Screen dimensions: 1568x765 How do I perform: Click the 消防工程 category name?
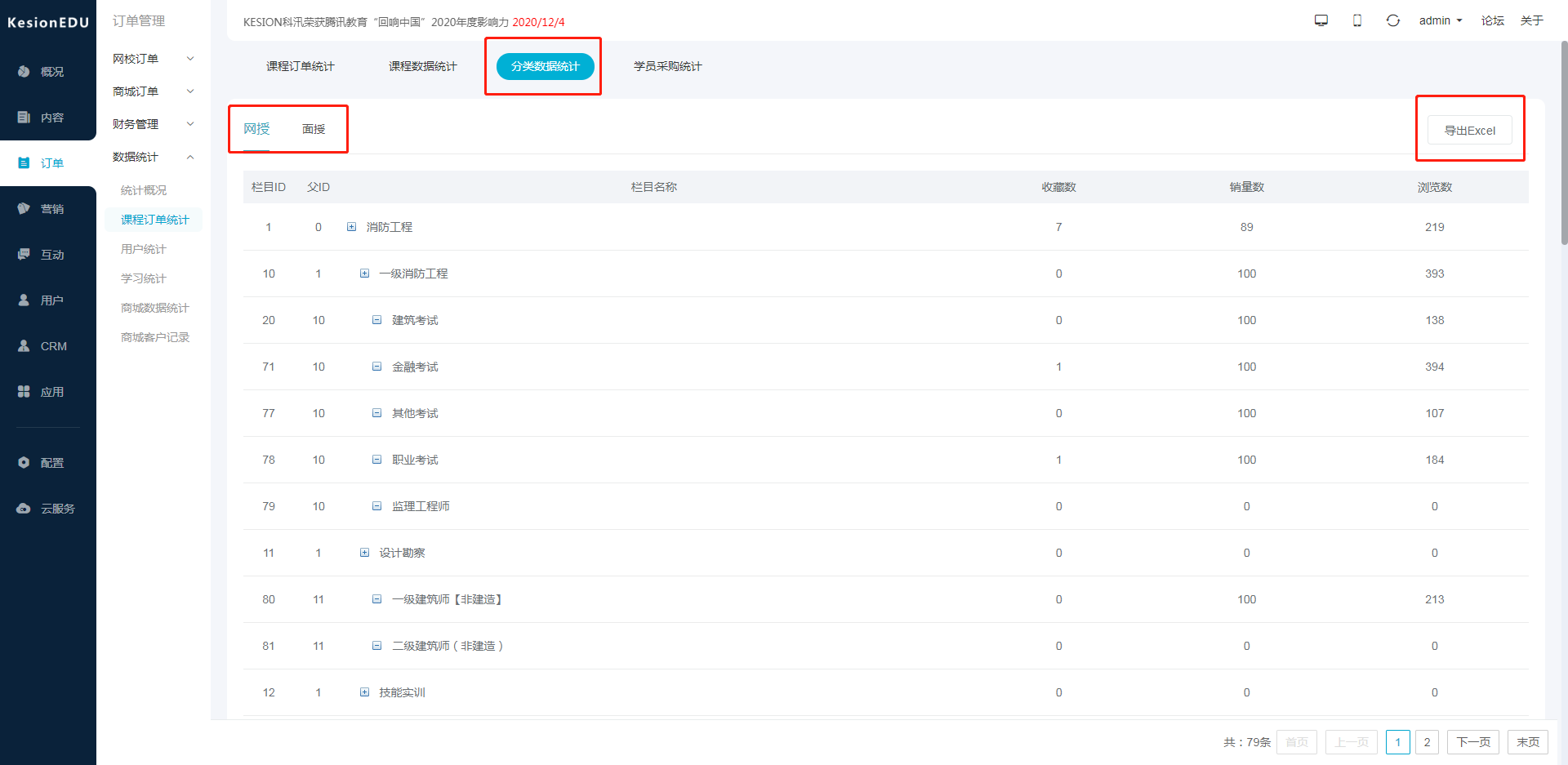click(390, 227)
